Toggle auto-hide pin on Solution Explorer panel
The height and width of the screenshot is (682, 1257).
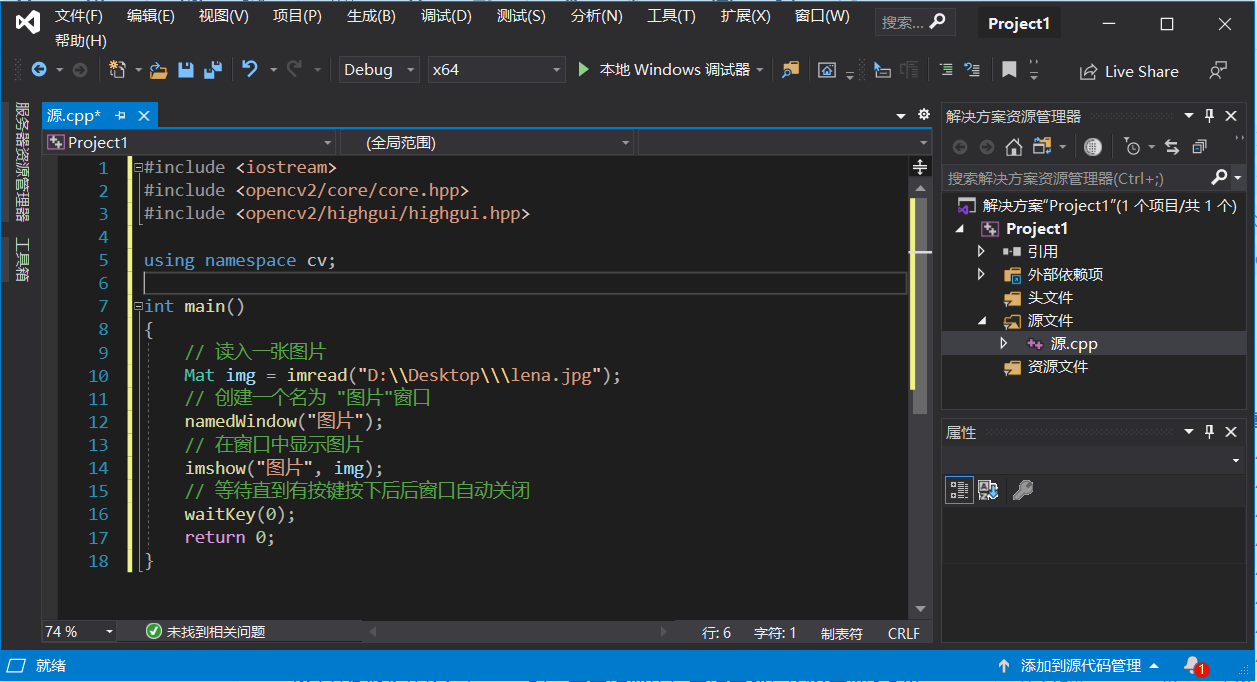tap(1209, 116)
